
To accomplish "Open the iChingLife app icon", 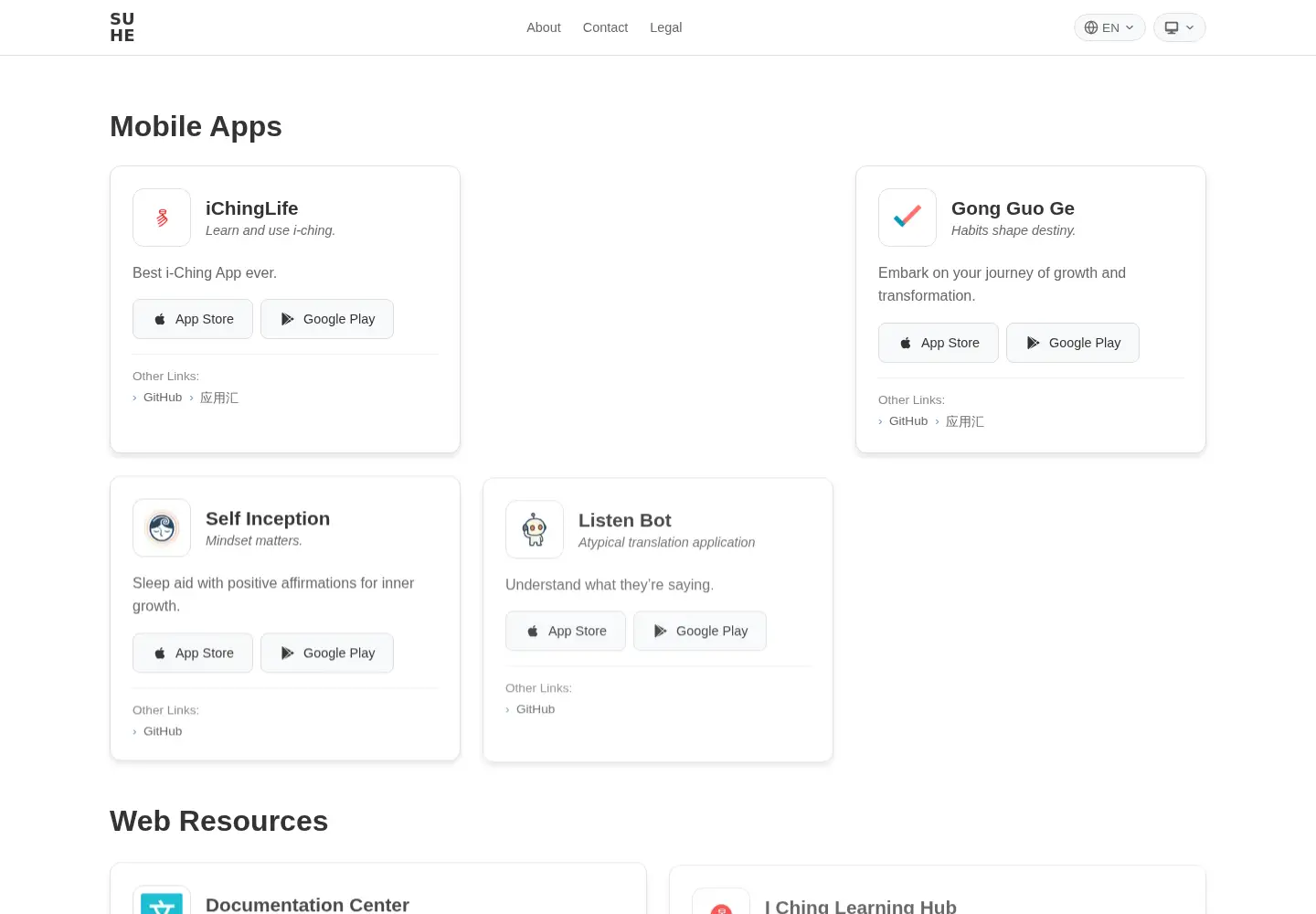I will [162, 218].
